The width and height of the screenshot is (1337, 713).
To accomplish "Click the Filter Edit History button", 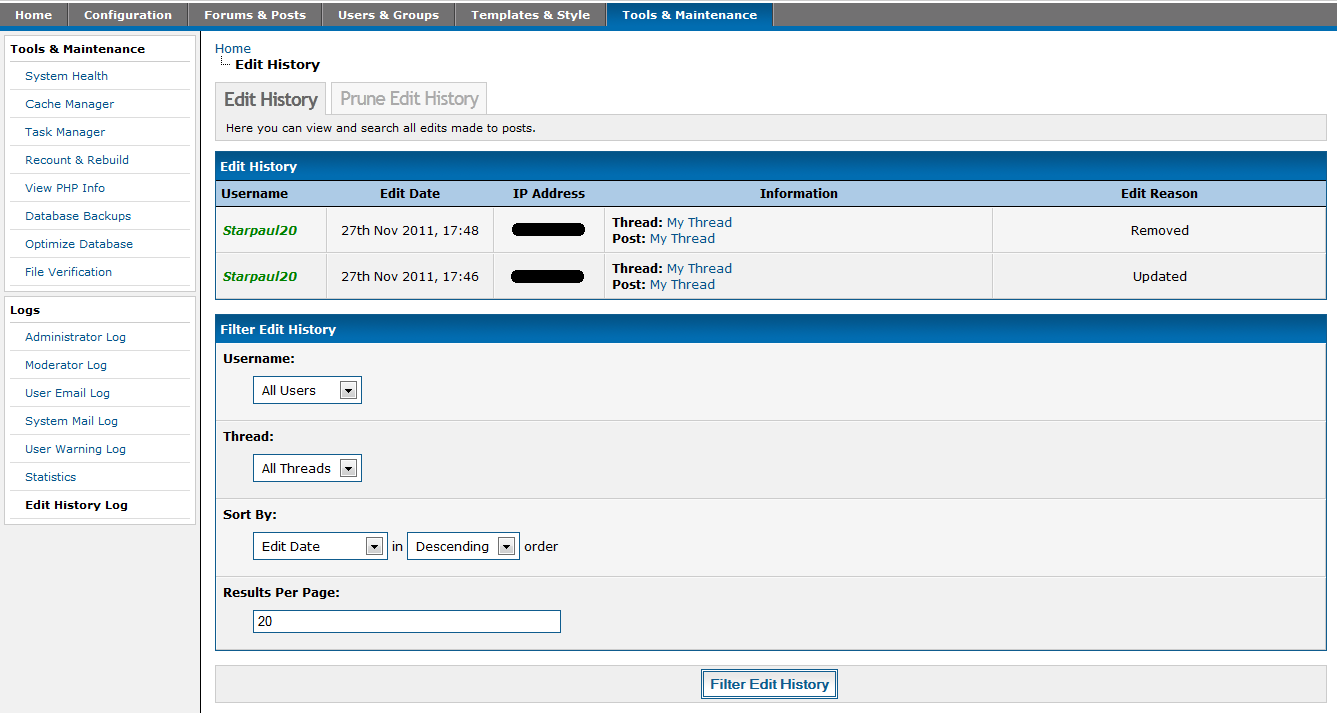I will pyautogui.click(x=769, y=685).
